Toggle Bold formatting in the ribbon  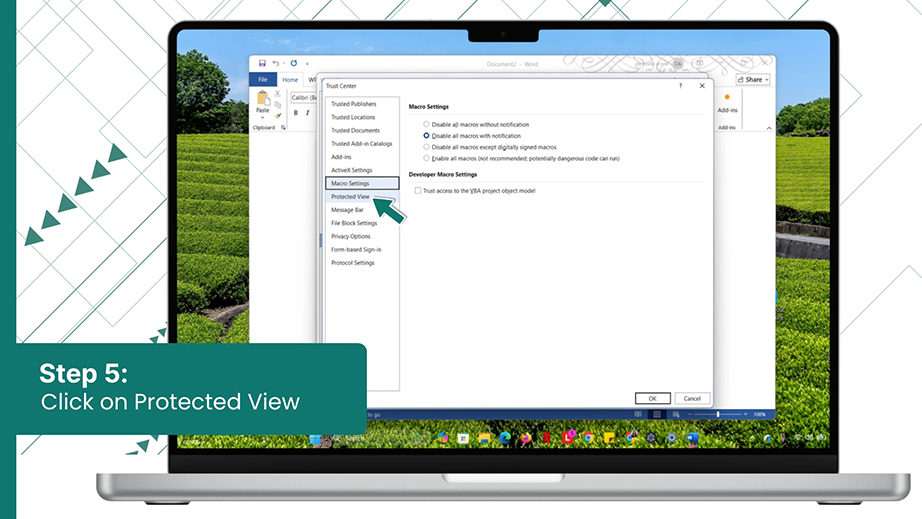click(296, 113)
